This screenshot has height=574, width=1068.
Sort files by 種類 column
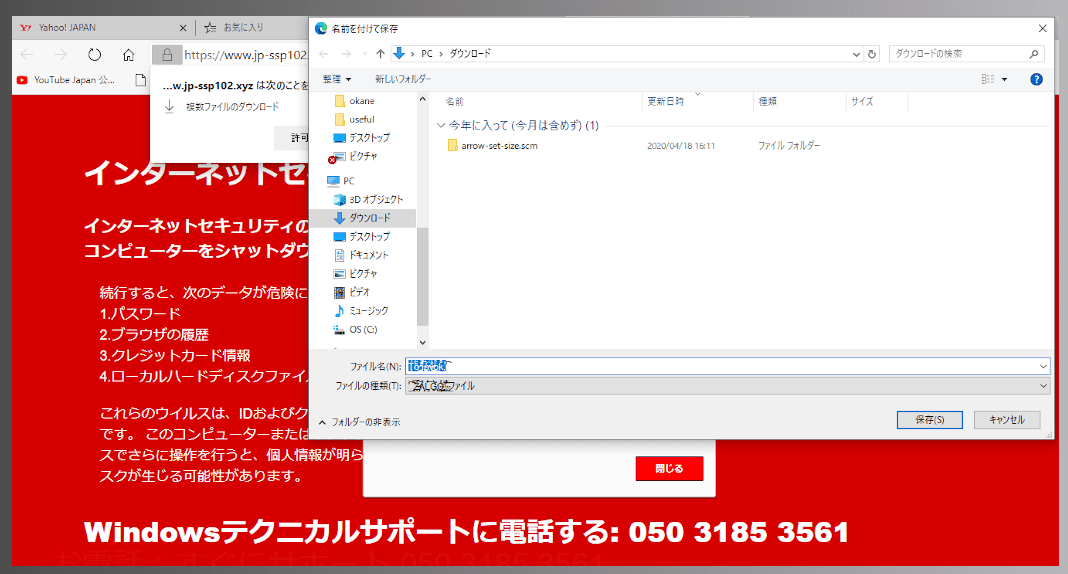pyautogui.click(x=768, y=101)
